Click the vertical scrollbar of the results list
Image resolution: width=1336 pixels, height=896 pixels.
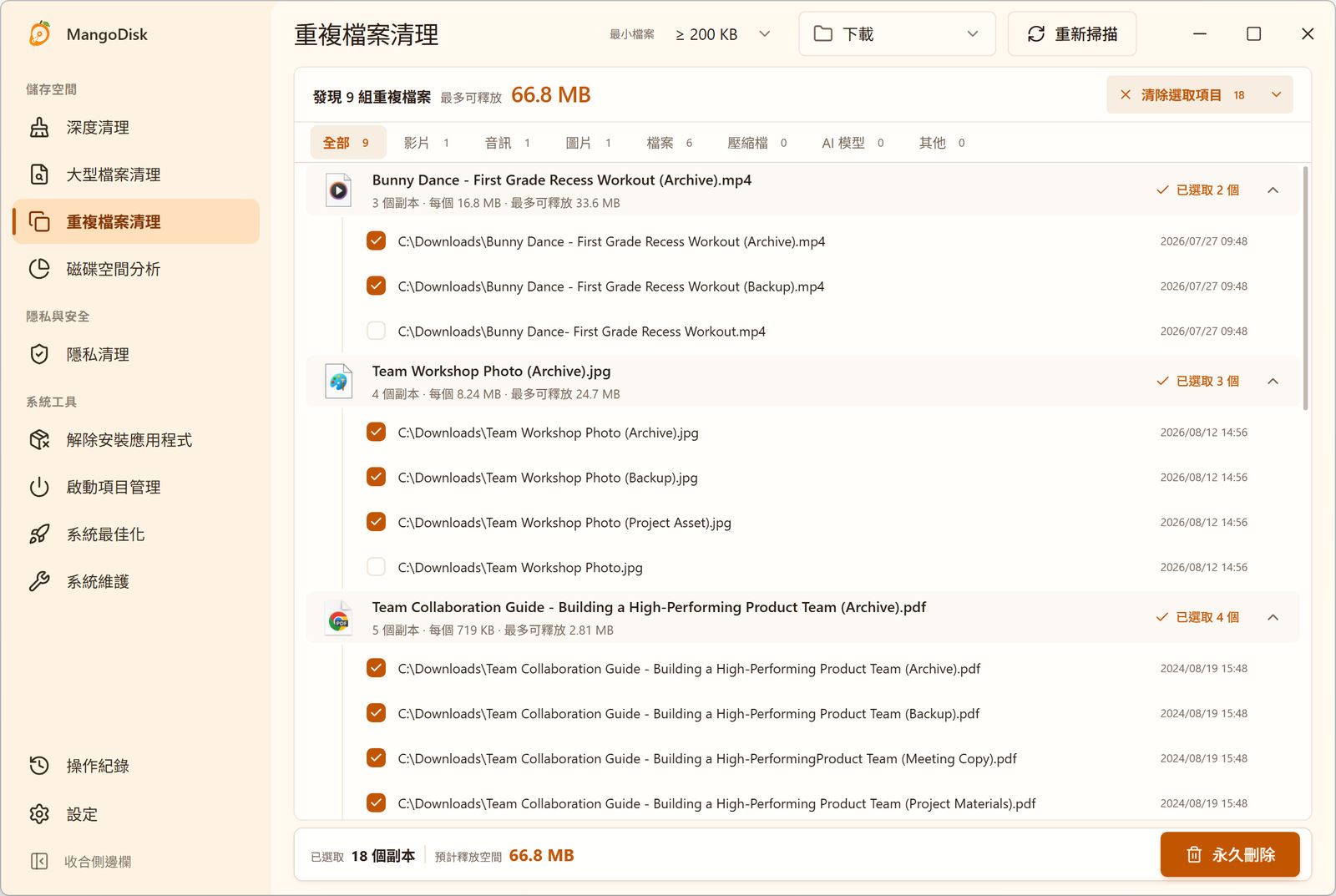click(1305, 288)
